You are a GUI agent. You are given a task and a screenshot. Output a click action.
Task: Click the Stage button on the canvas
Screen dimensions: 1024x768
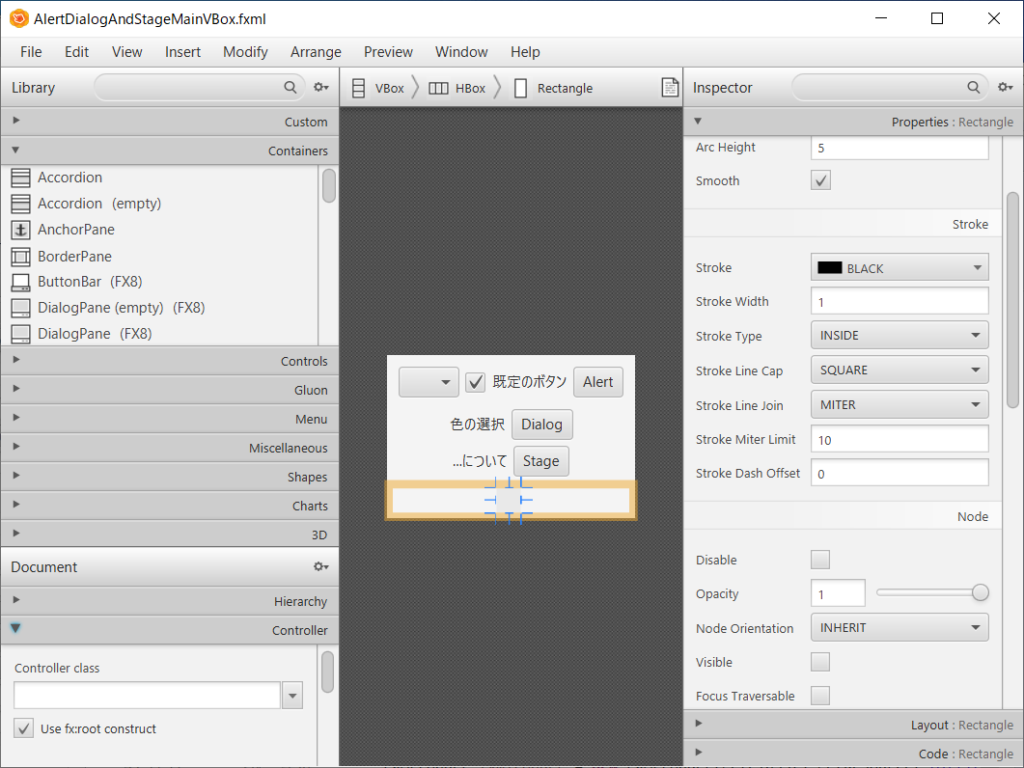pos(541,461)
